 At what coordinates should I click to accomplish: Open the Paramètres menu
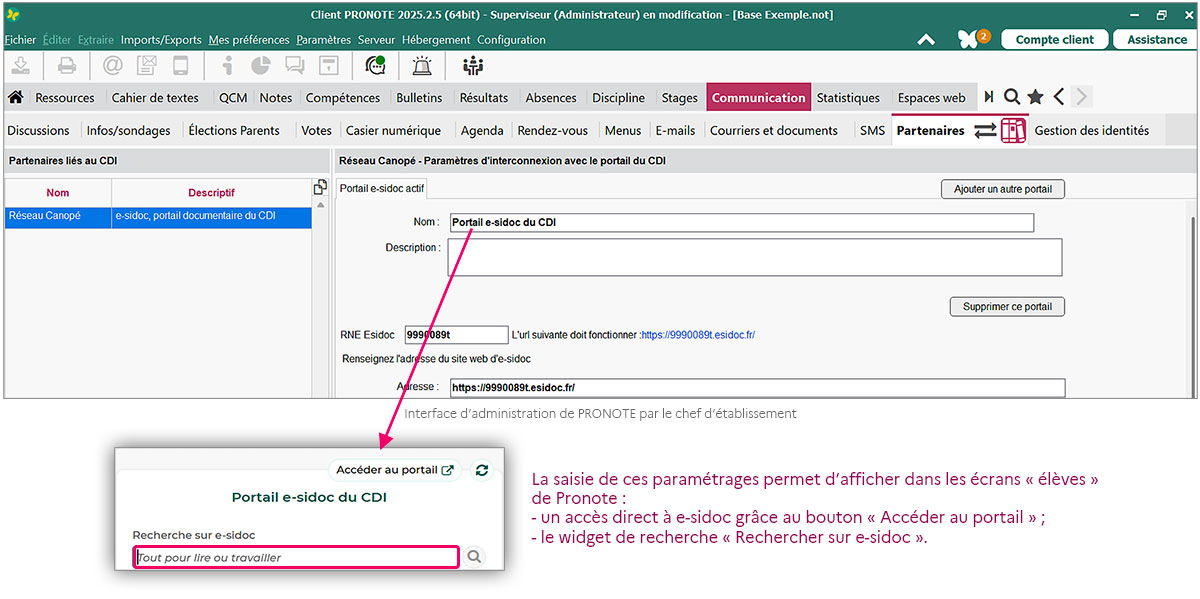coord(324,40)
